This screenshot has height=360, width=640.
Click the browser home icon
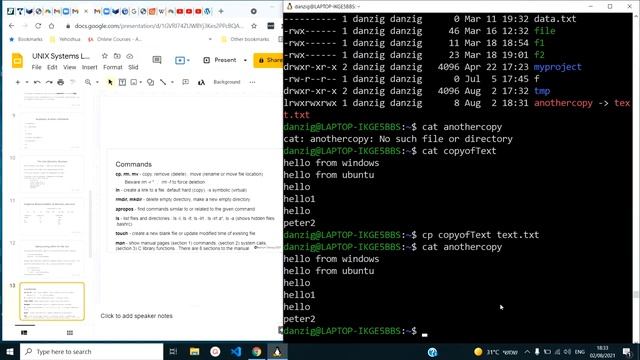51,26
